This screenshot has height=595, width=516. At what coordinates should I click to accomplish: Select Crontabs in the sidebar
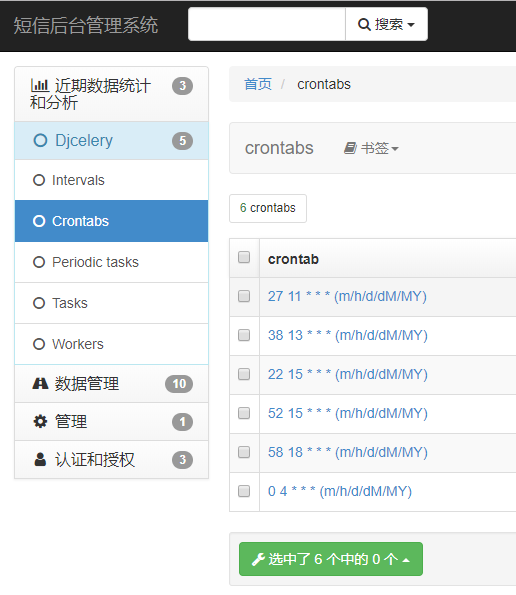(112, 221)
